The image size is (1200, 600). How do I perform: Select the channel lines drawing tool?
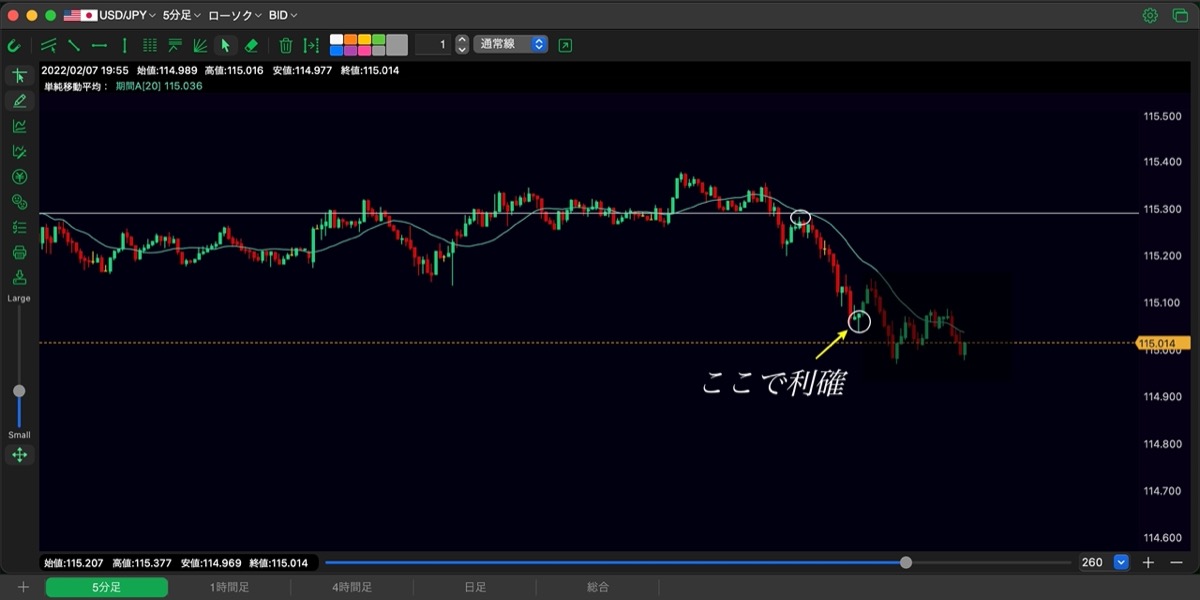coord(48,45)
